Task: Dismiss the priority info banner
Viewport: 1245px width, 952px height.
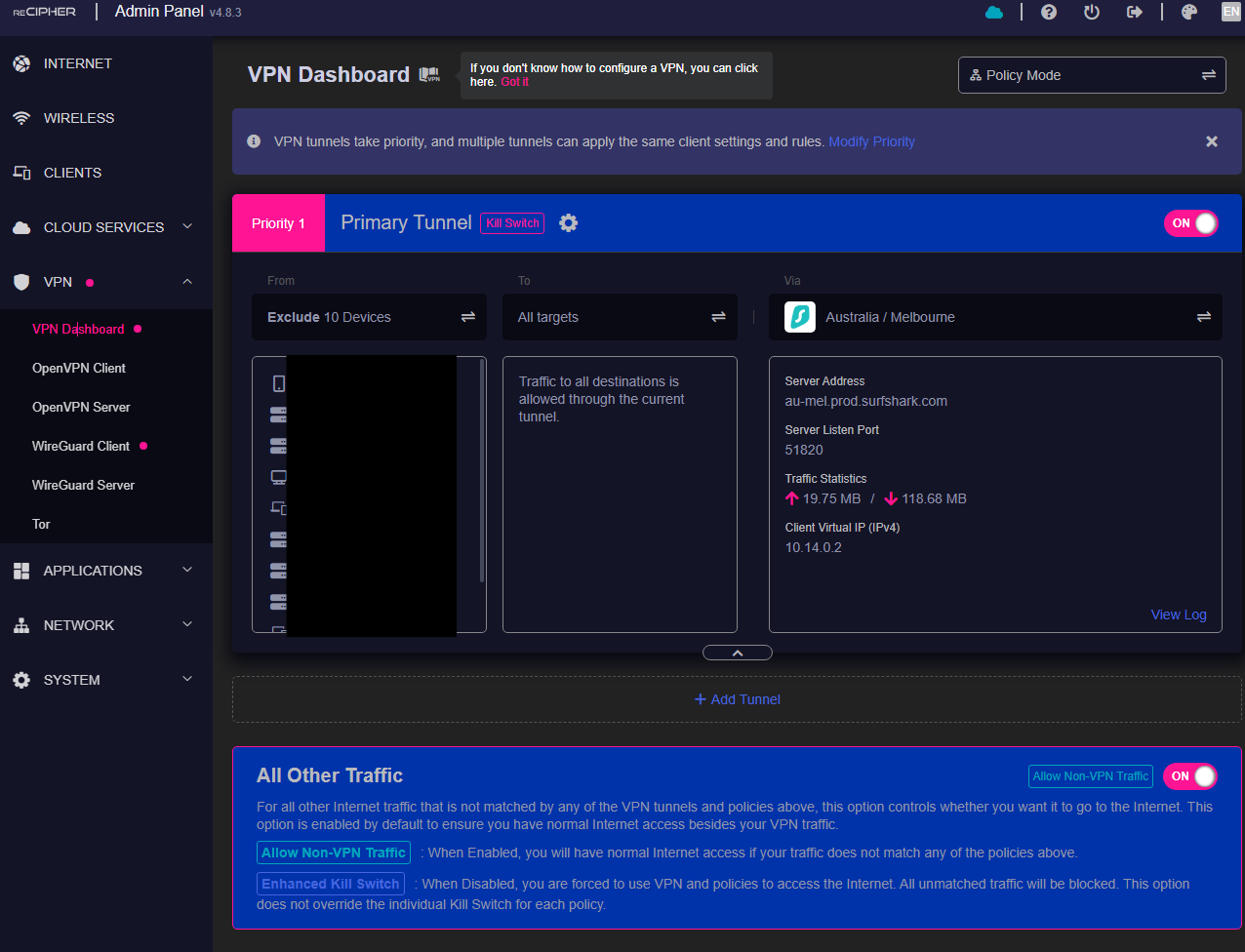Action: coord(1212,141)
